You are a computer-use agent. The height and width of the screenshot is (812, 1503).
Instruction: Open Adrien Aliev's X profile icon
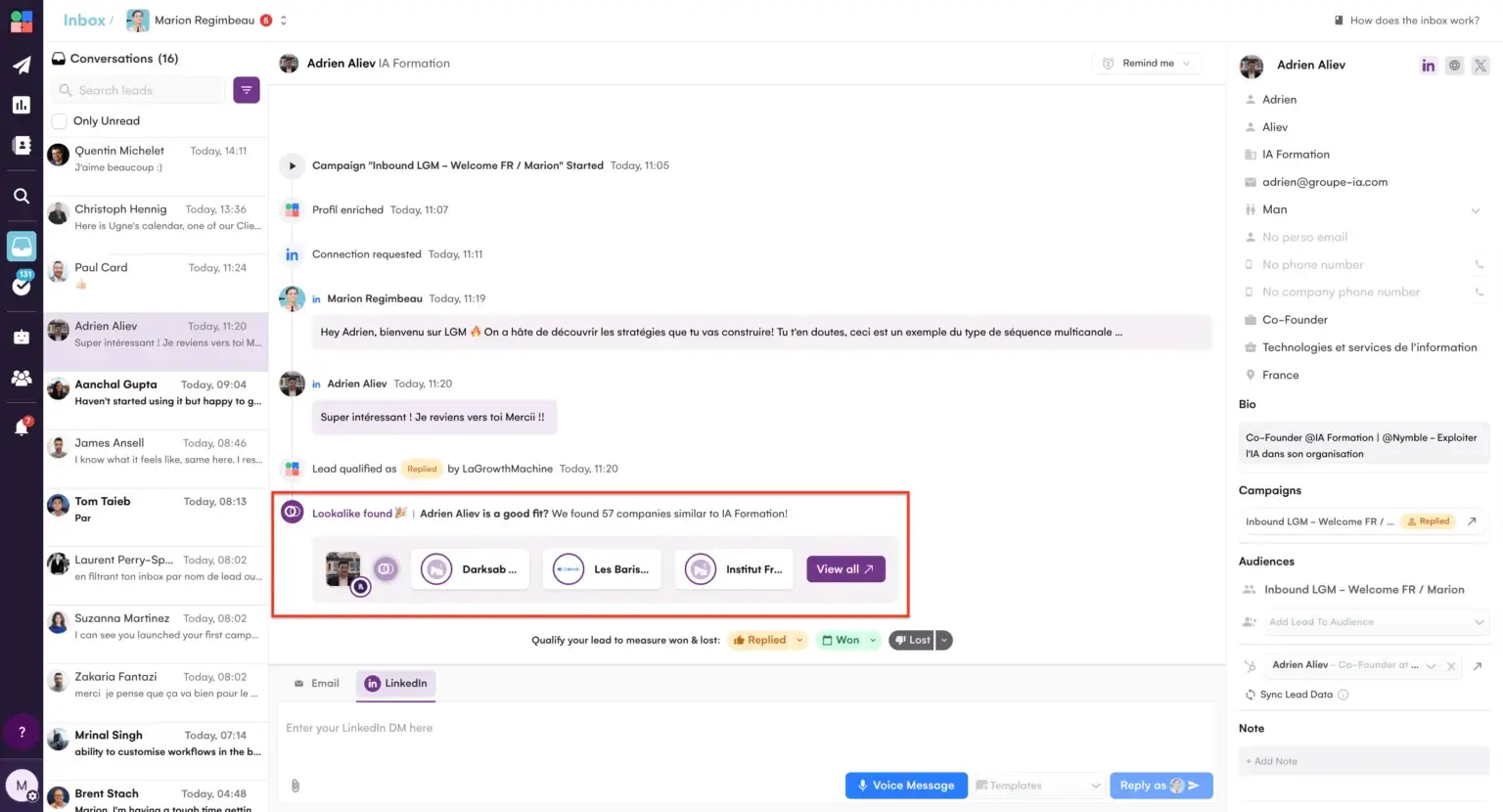[1480, 66]
